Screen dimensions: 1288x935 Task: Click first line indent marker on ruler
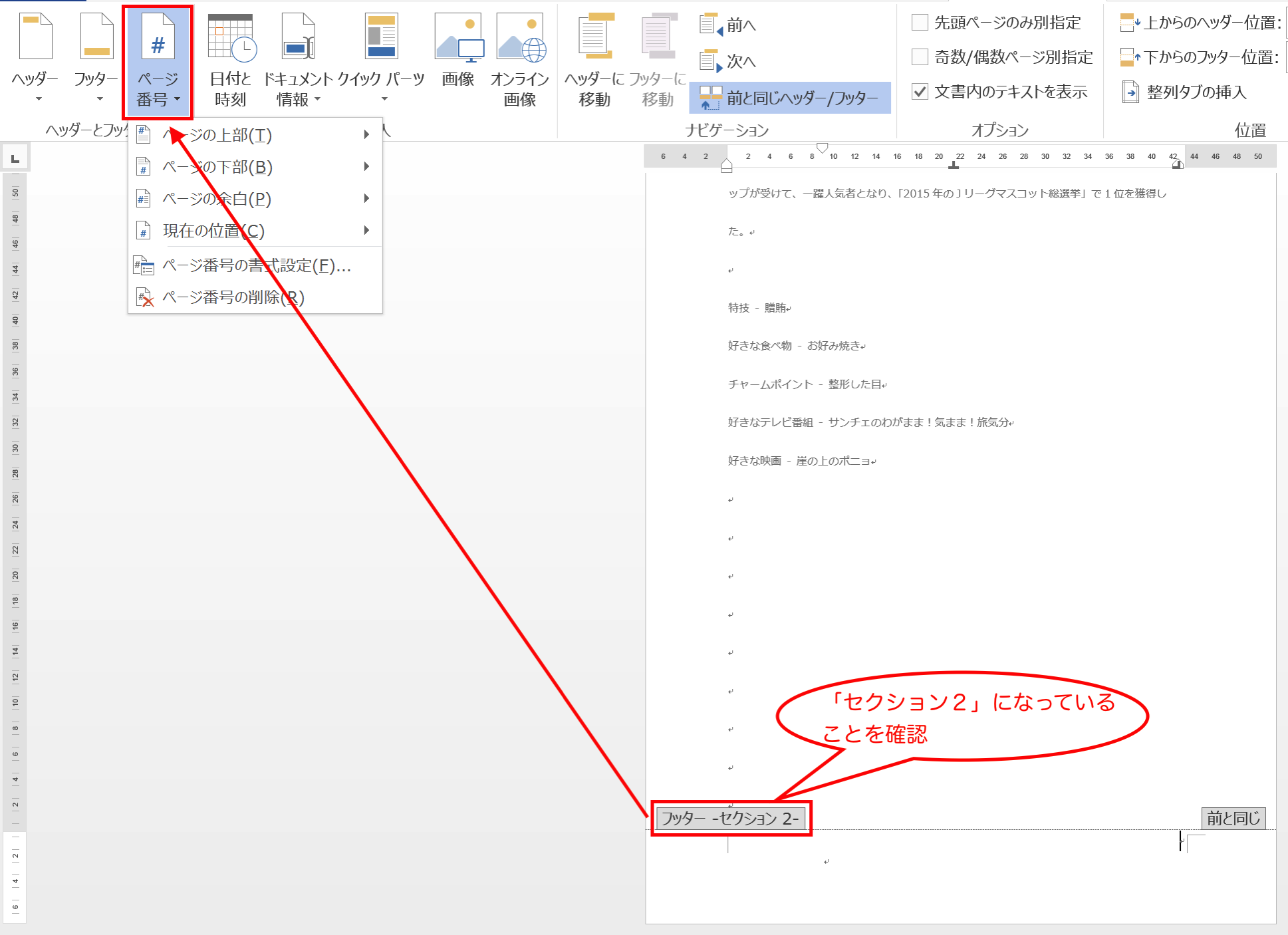822,148
